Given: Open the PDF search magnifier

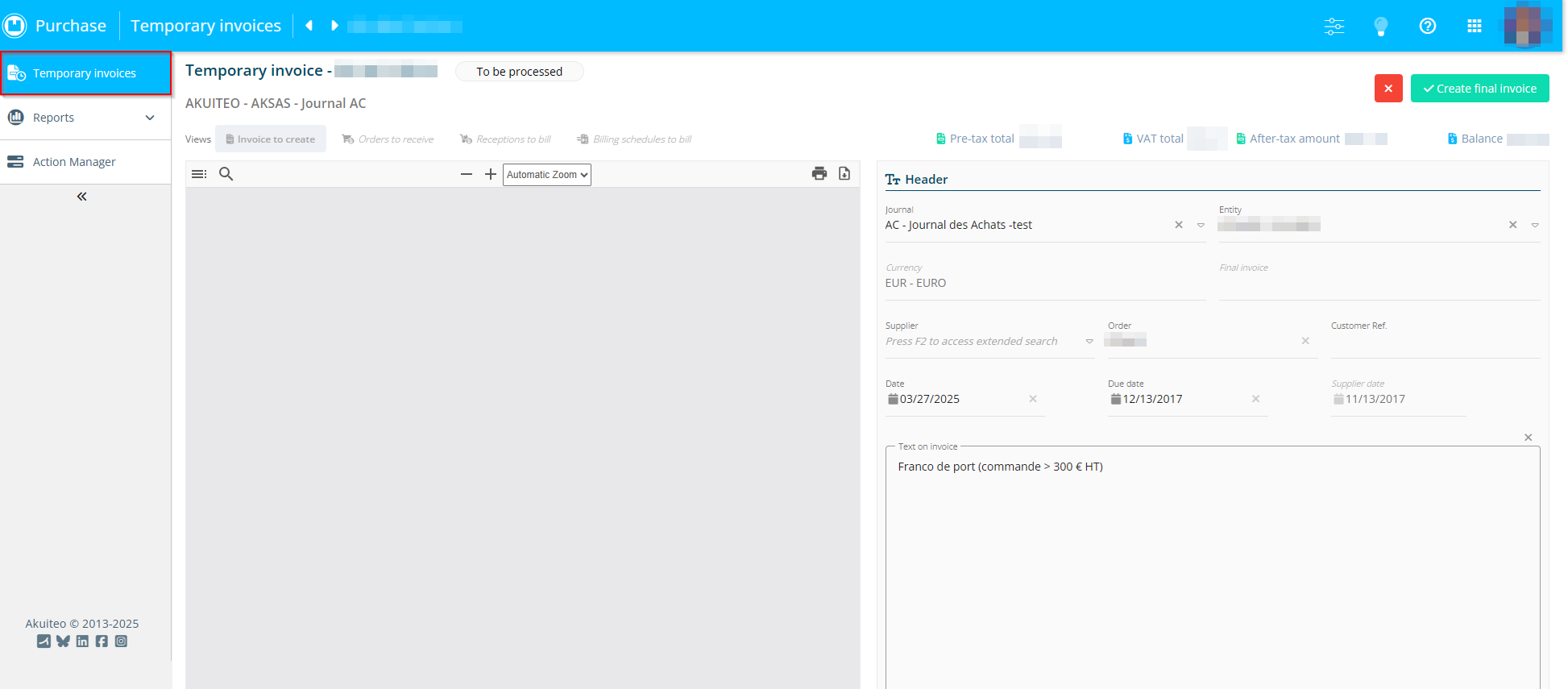Looking at the screenshot, I should [x=226, y=174].
